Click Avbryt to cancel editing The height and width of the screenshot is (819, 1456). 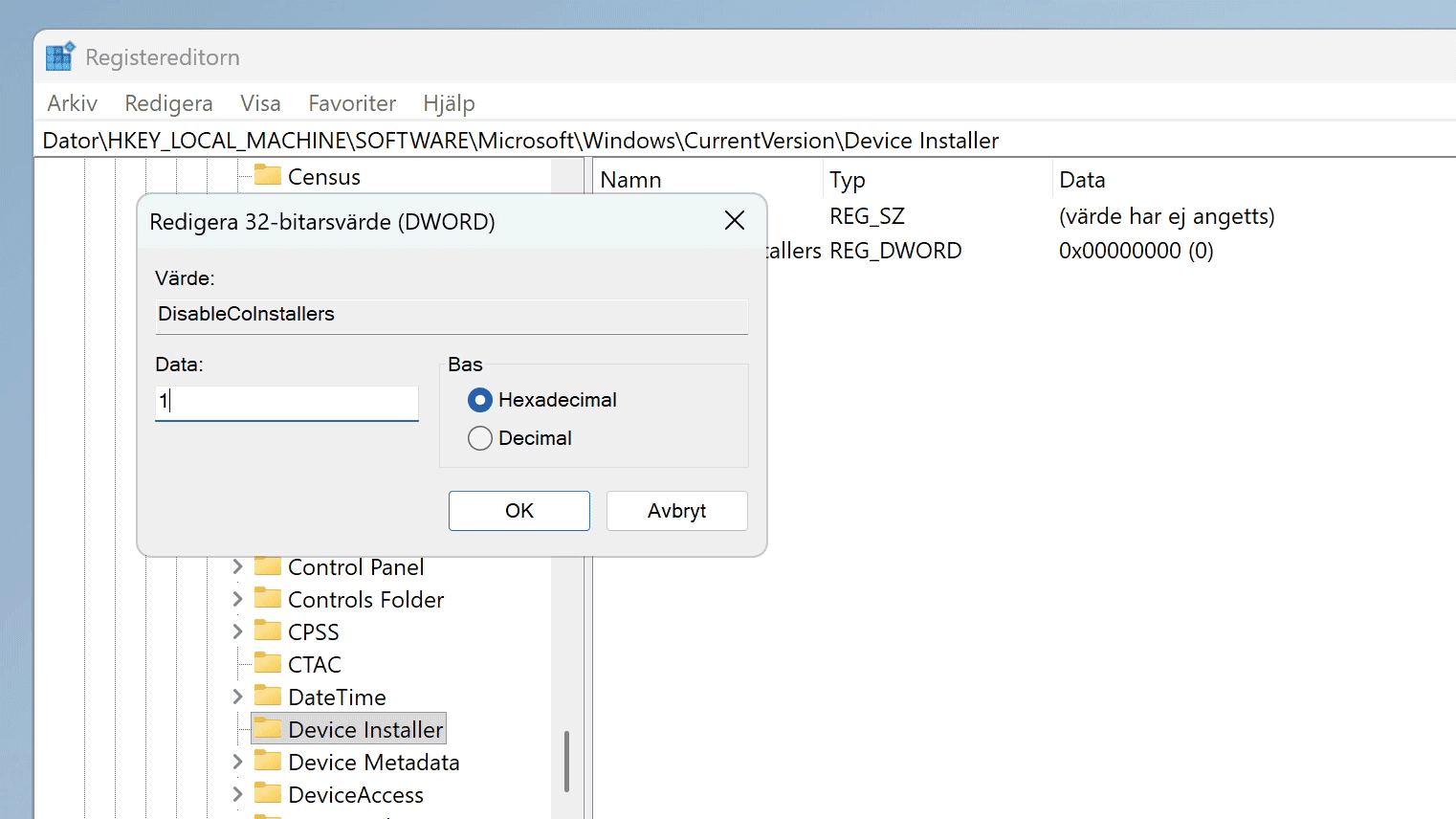[x=677, y=511]
